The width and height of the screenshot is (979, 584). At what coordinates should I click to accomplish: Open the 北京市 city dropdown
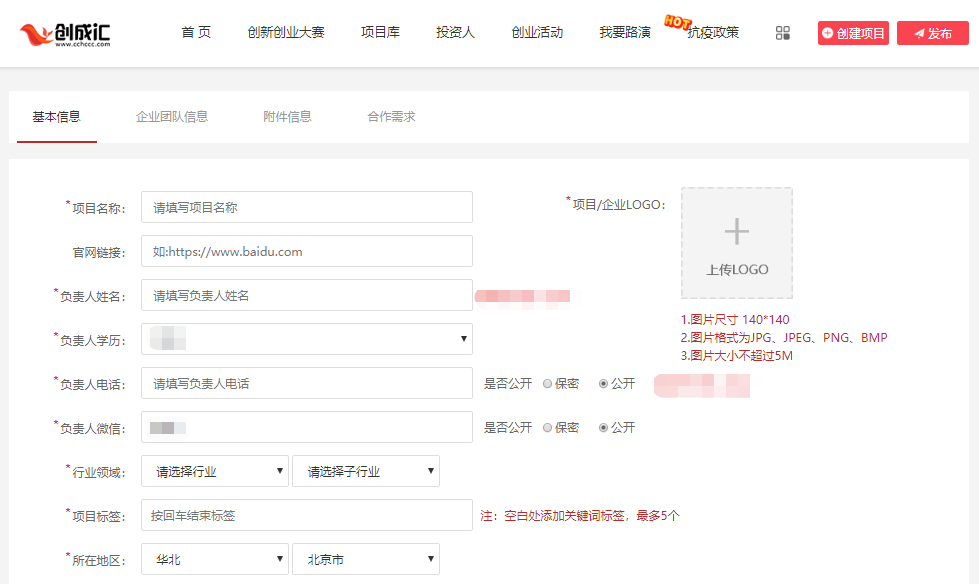tap(366, 559)
